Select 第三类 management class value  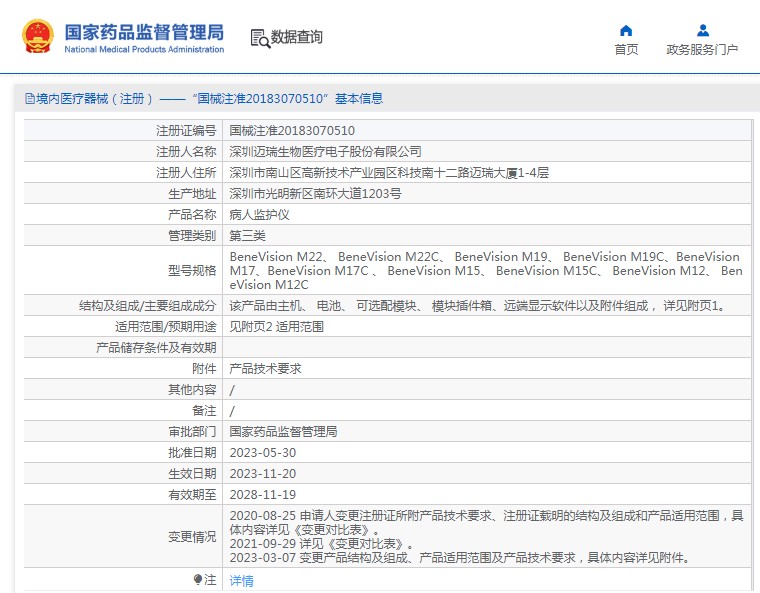(x=247, y=236)
